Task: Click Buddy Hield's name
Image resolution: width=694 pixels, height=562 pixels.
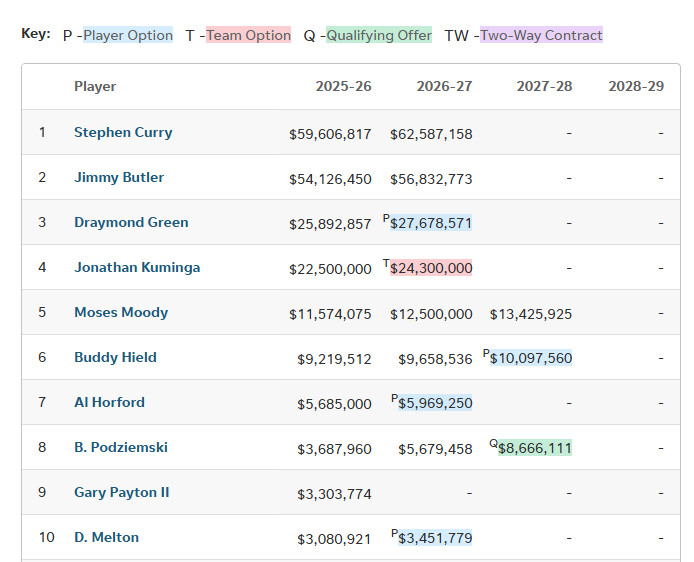Action: tap(115, 357)
